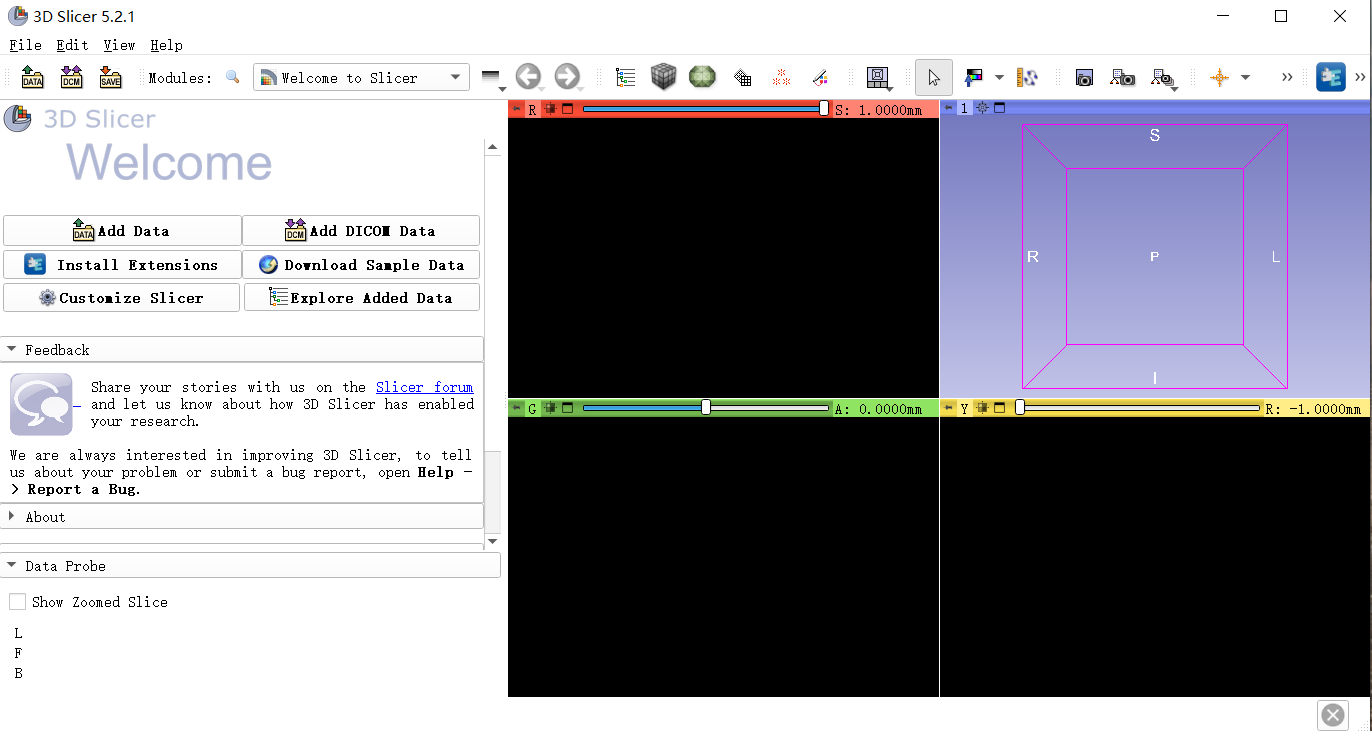Click the module search magnifier icon

[233, 77]
